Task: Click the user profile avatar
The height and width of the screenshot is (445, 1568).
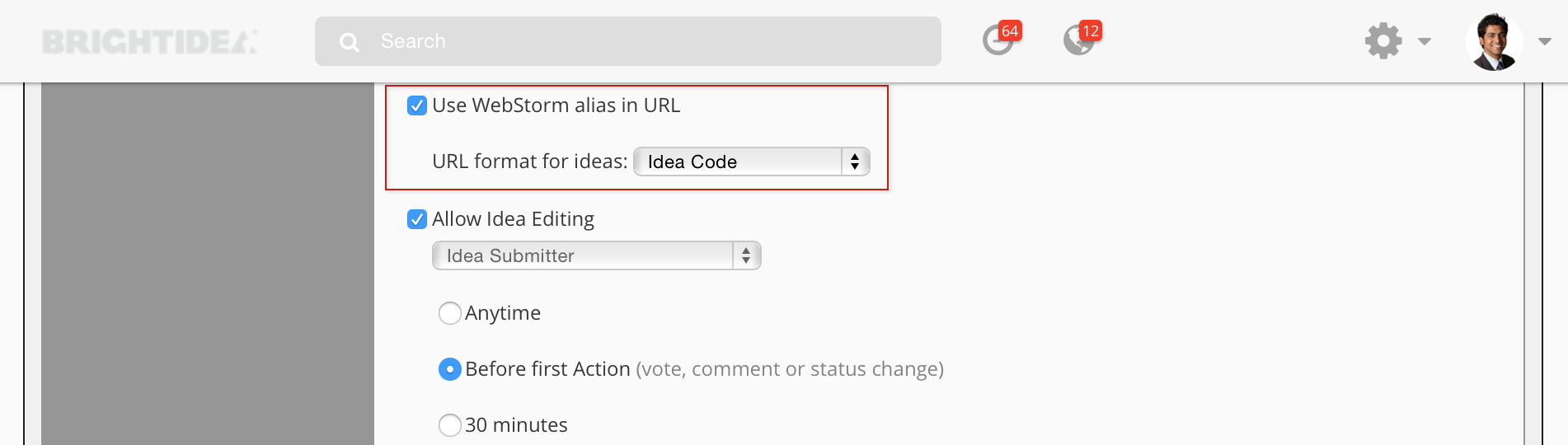Action: [1494, 42]
